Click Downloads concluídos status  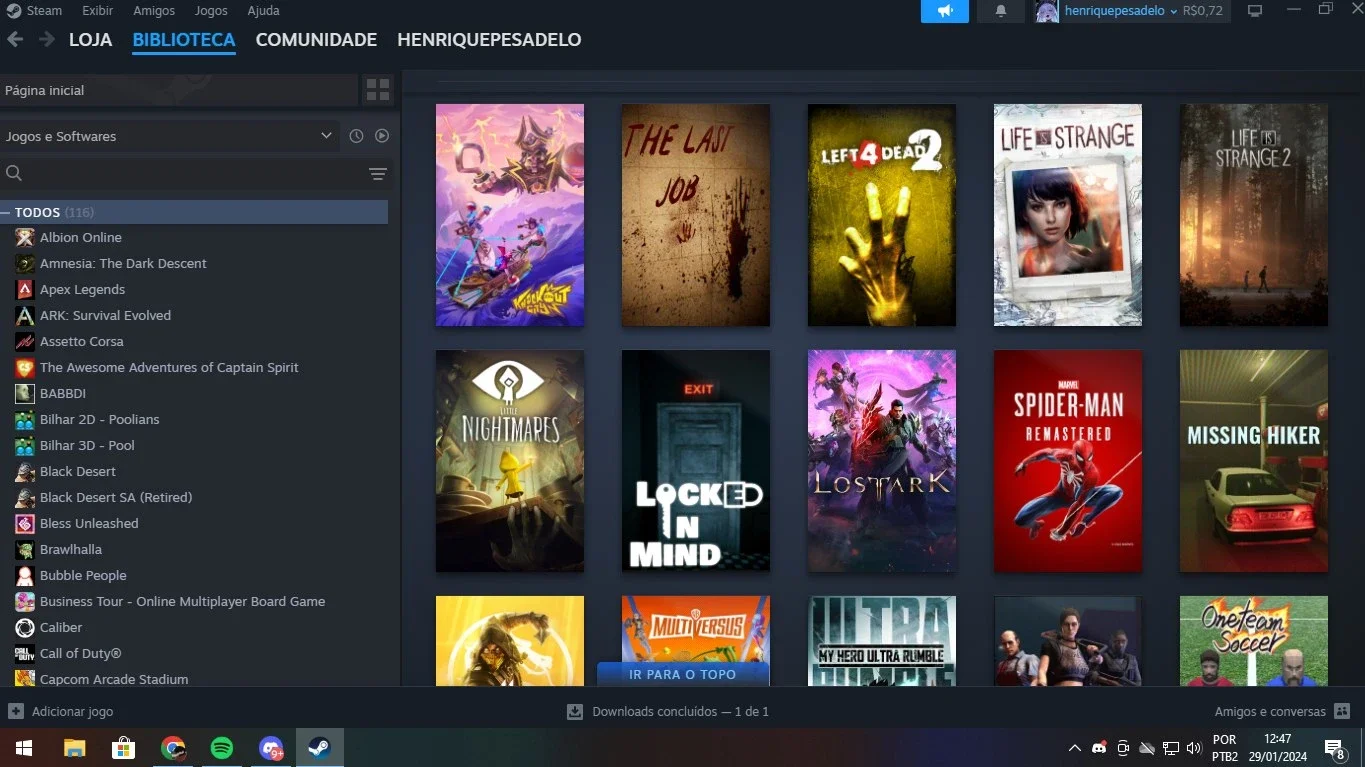pyautogui.click(x=680, y=712)
